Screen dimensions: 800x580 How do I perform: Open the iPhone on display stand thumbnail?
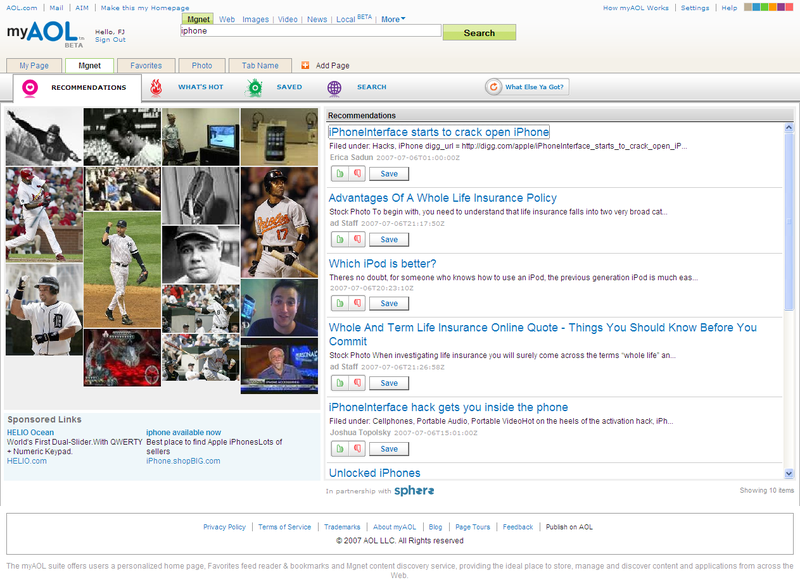[279, 137]
